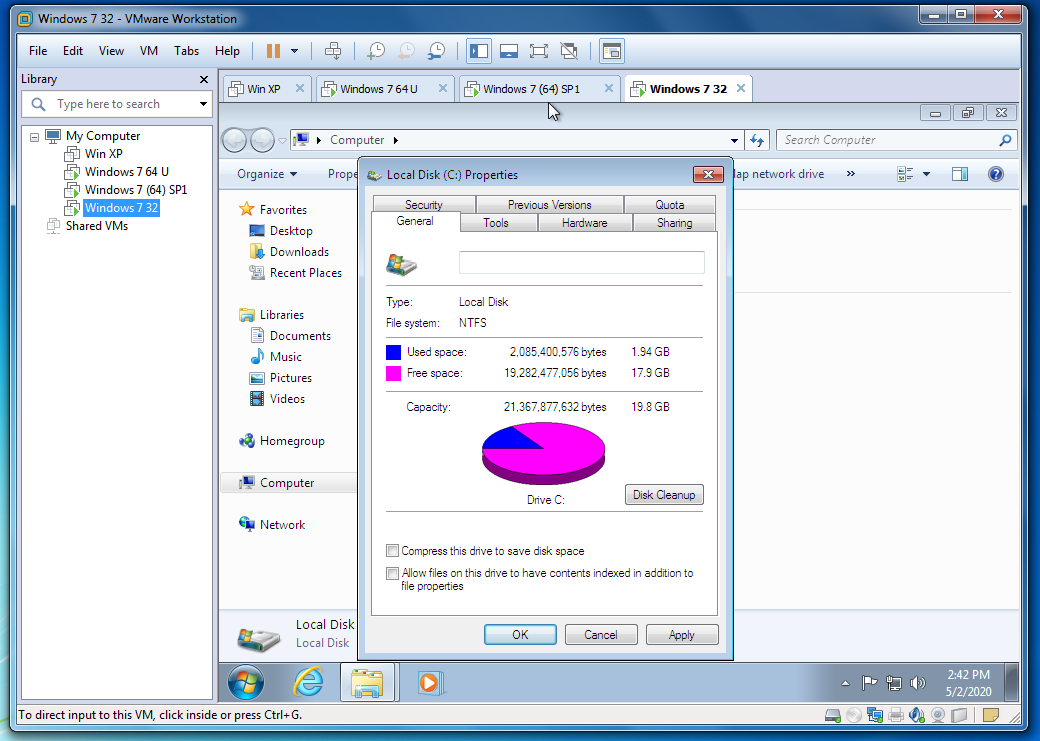Open the View menu
1040x741 pixels.
[111, 51]
